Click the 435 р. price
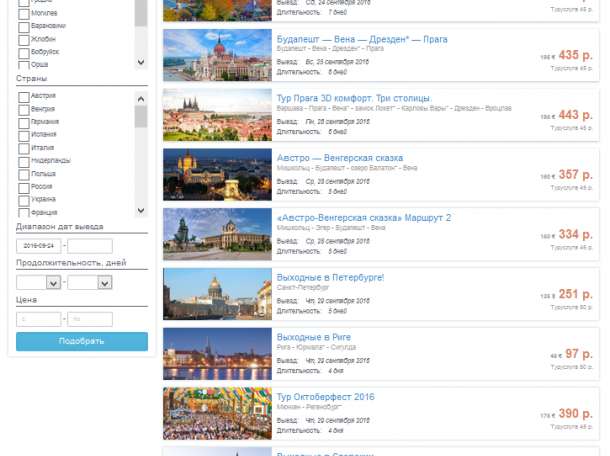The height and width of the screenshot is (456, 610). click(x=575, y=55)
